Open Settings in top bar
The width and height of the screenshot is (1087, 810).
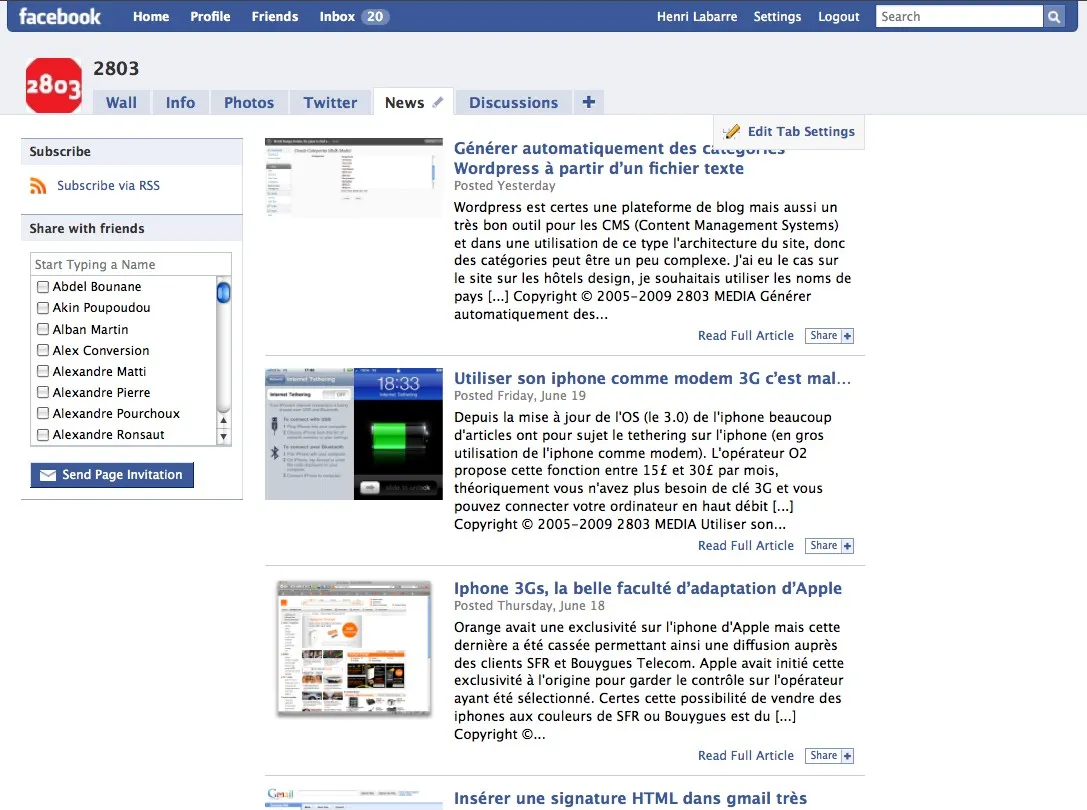[777, 17]
